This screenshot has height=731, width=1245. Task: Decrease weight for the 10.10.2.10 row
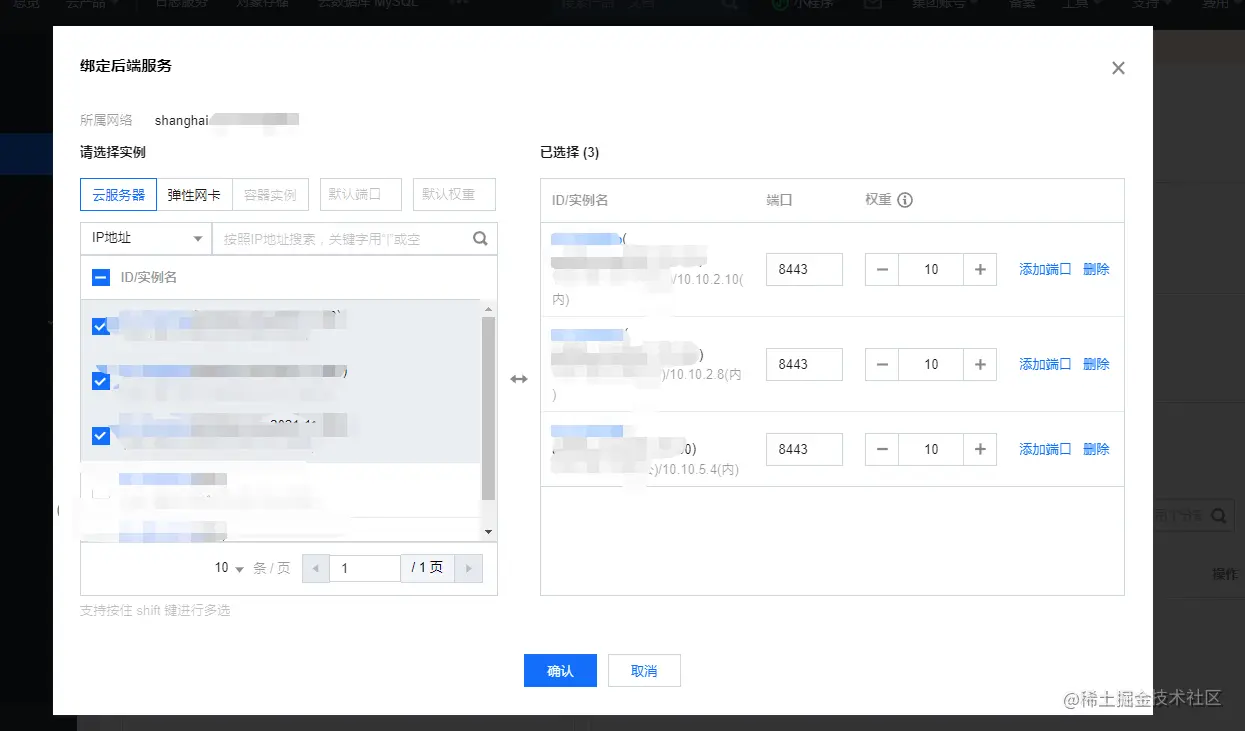point(882,269)
